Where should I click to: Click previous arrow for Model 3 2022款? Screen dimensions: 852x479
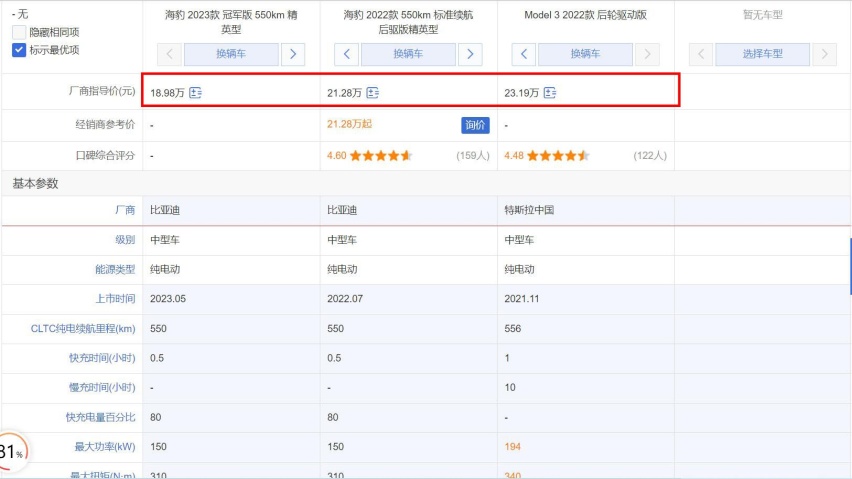(x=524, y=54)
